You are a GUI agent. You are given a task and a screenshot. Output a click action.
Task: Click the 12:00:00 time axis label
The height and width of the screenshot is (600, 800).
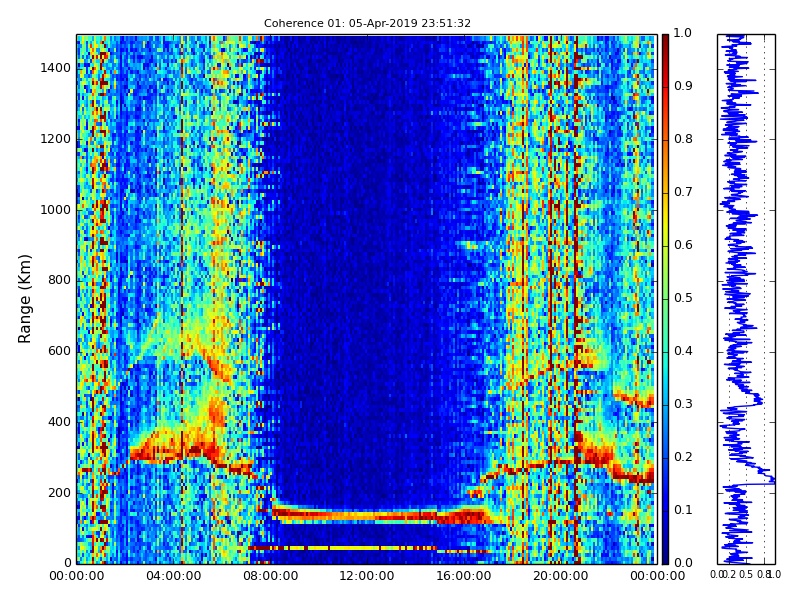(x=367, y=576)
